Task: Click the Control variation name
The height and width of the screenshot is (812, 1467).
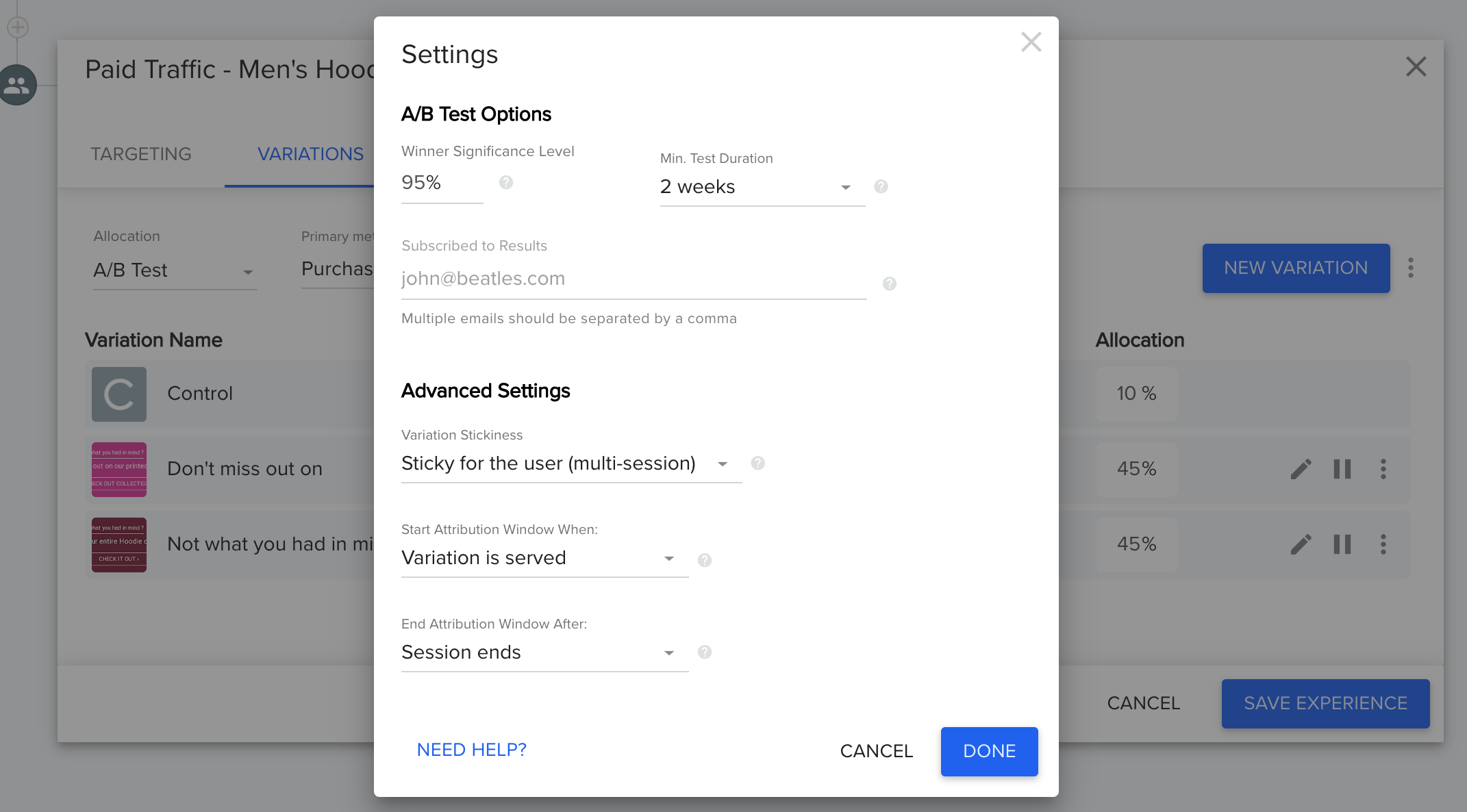Action: [x=200, y=394]
